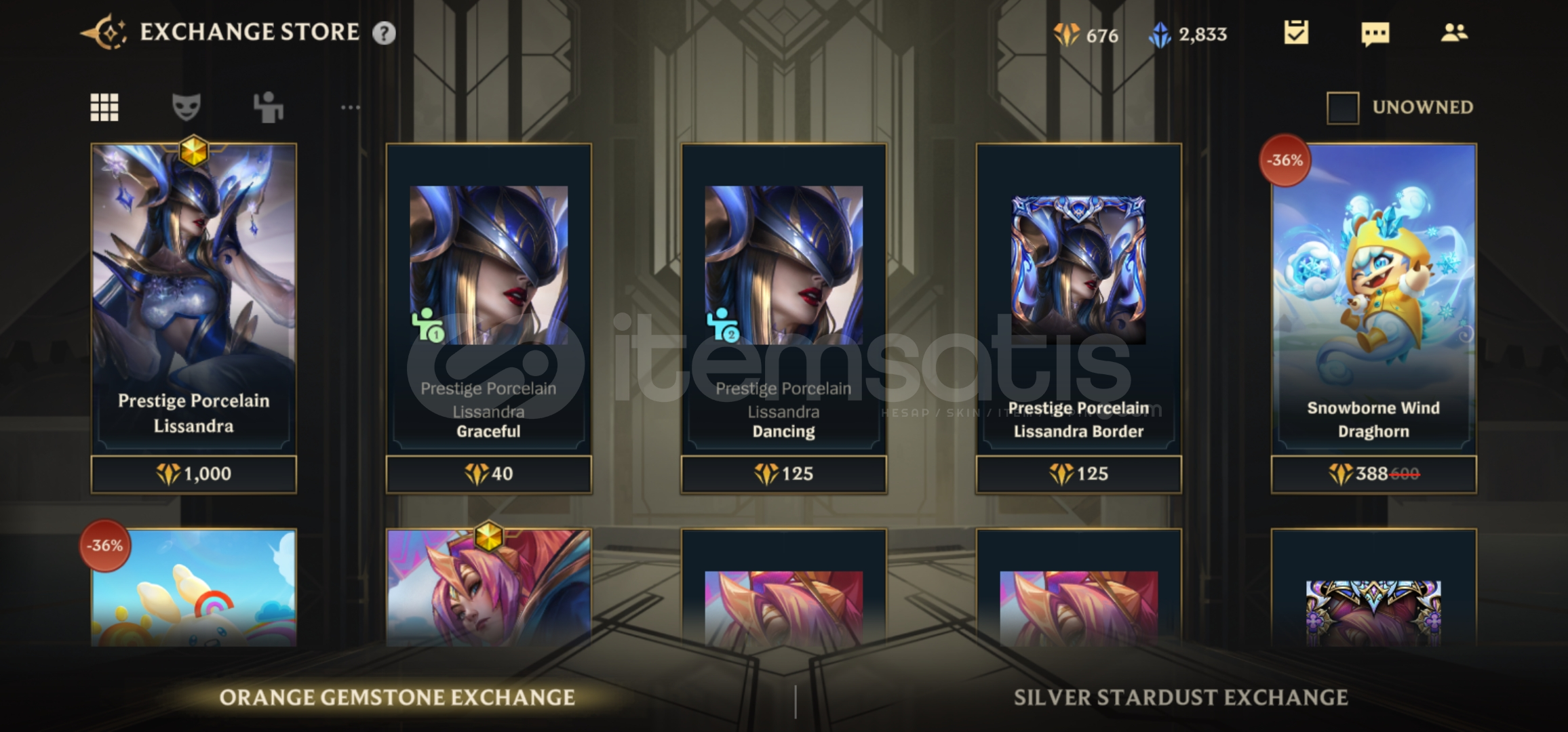Filter by skins using the mask icon
The image size is (1568, 732).
point(186,107)
